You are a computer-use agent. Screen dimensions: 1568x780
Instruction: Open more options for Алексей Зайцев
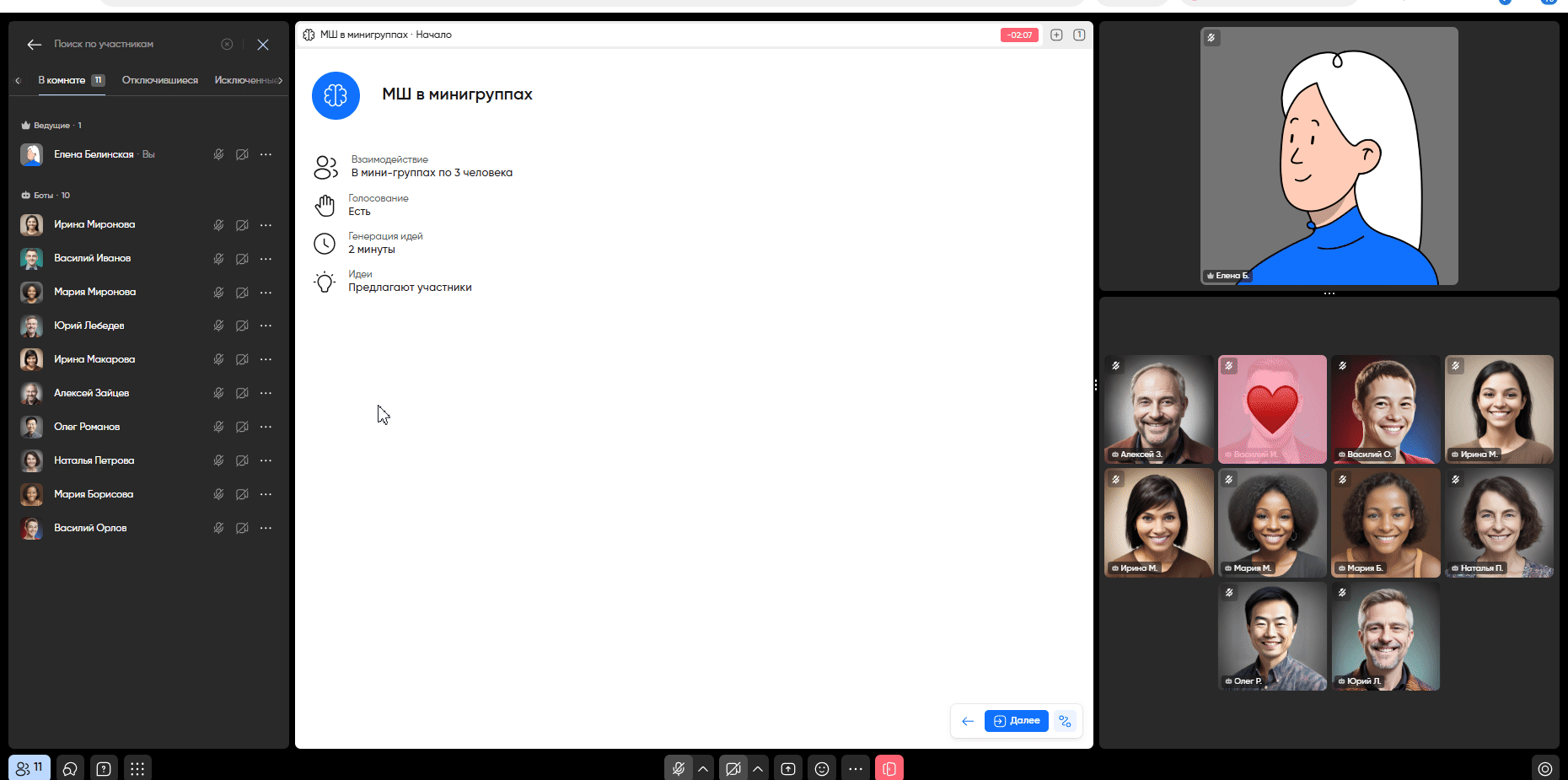point(266,393)
